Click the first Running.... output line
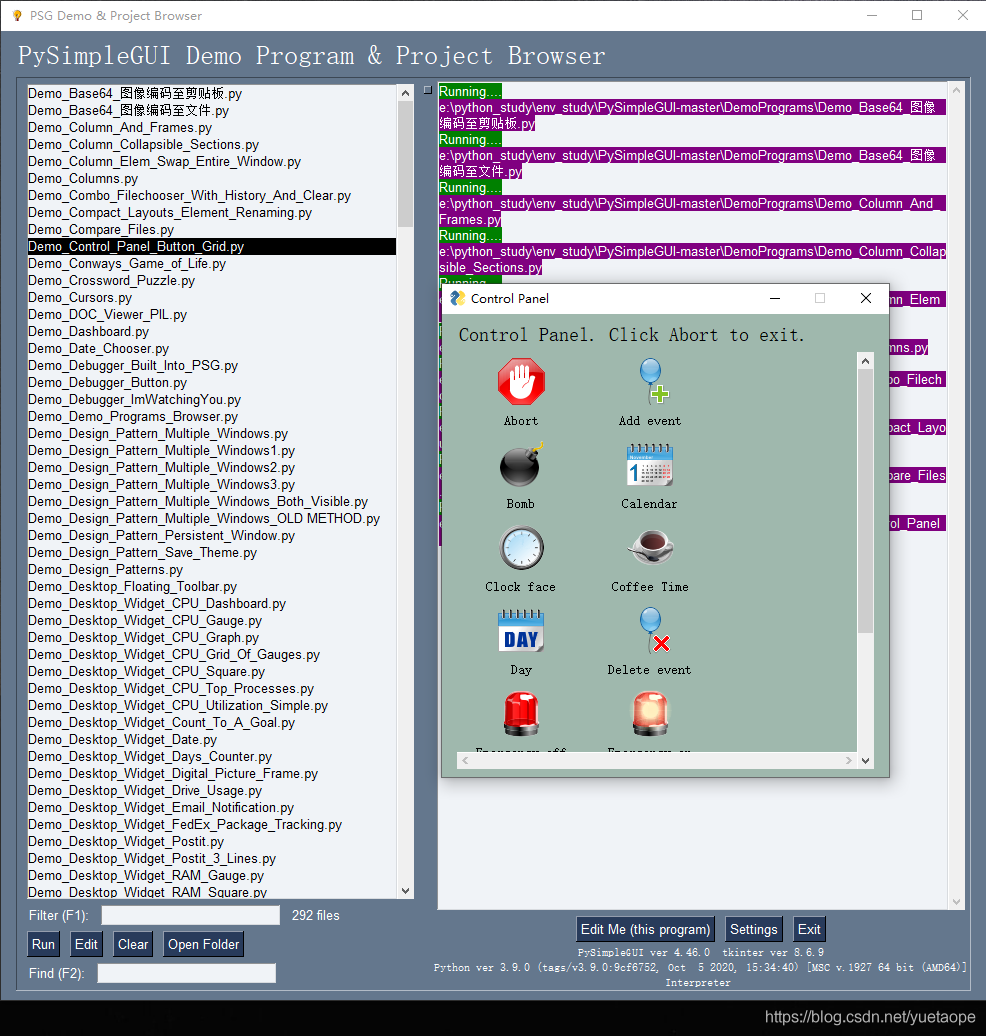Image resolution: width=986 pixels, height=1036 pixels. tap(471, 91)
